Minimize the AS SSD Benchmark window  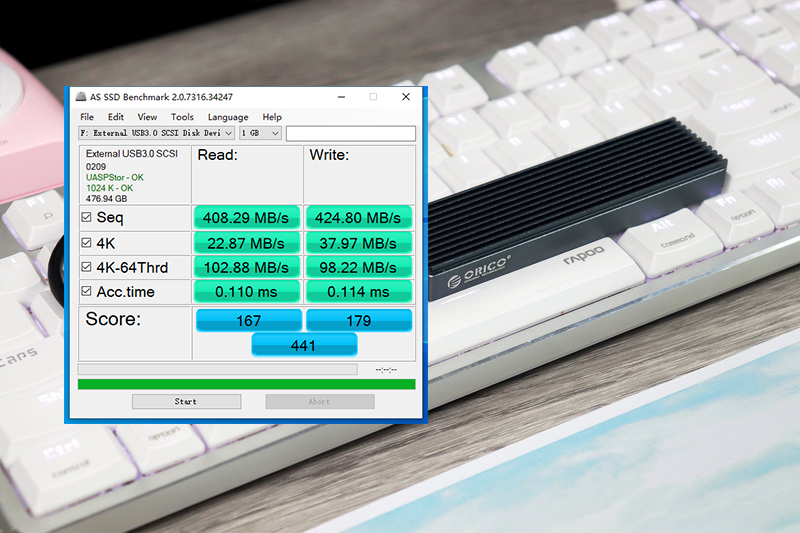341,97
